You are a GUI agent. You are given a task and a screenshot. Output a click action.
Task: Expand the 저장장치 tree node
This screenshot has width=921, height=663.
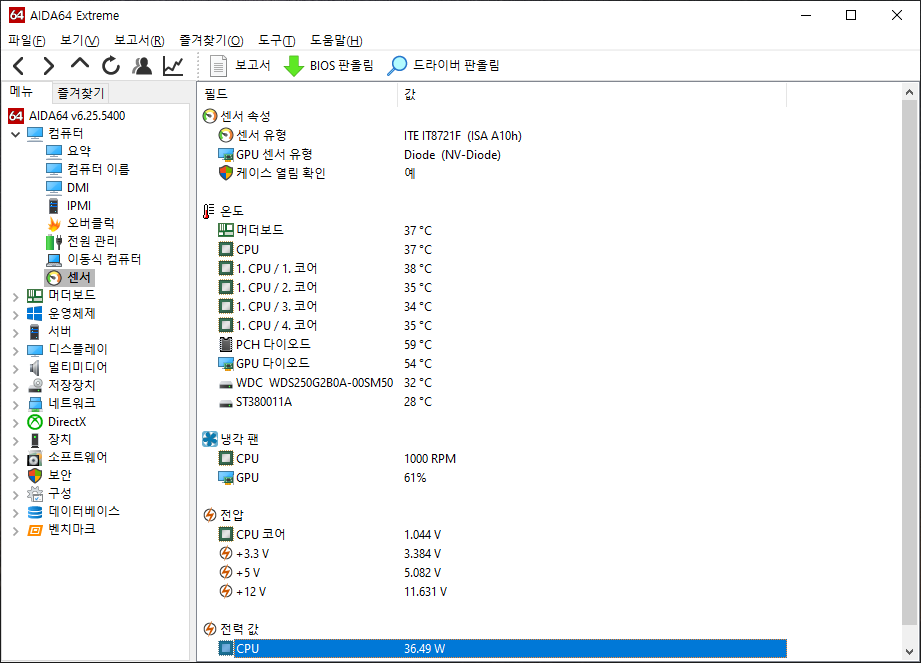15,386
